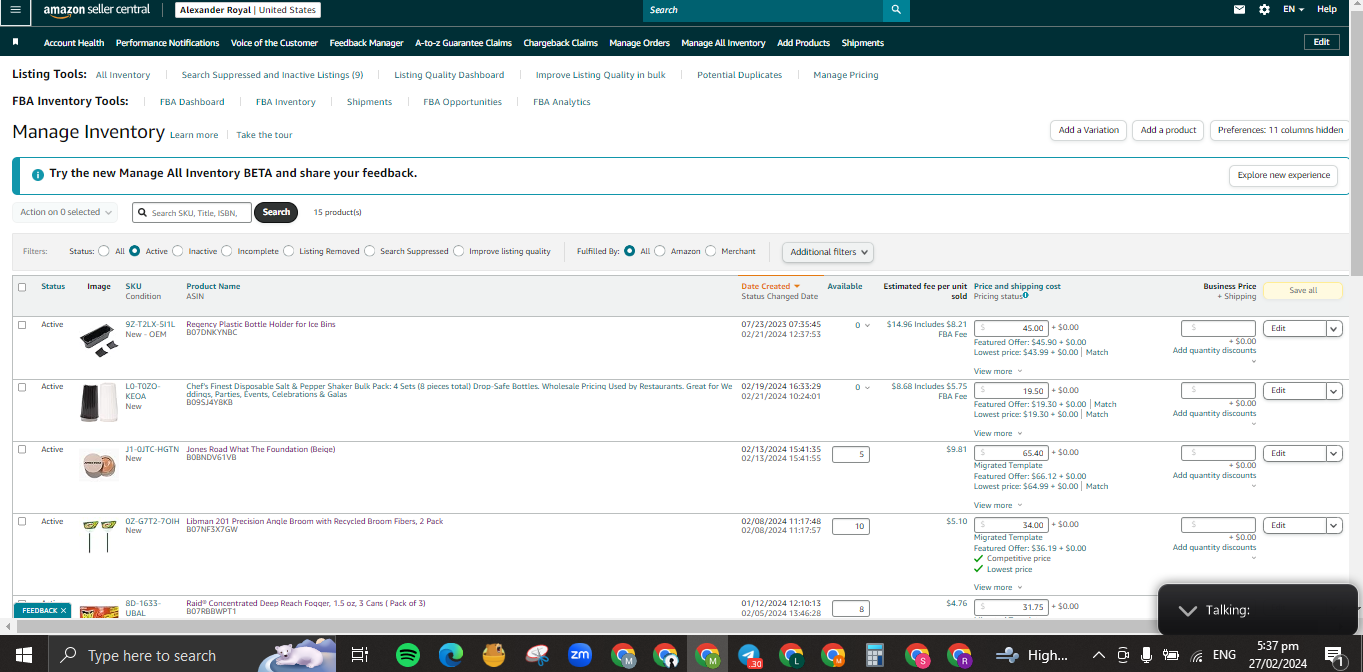Expand View more for Salt & Pepper Shaker
This screenshot has height=672, width=1363.
point(998,433)
